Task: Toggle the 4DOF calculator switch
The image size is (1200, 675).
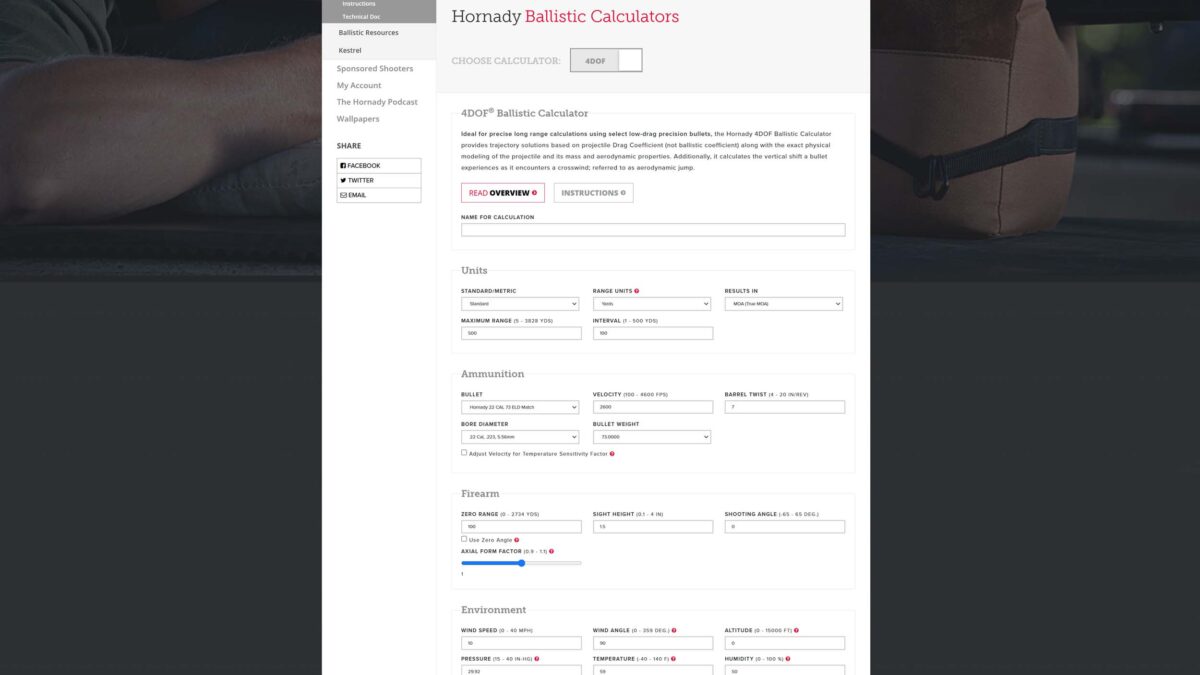Action: (606, 61)
